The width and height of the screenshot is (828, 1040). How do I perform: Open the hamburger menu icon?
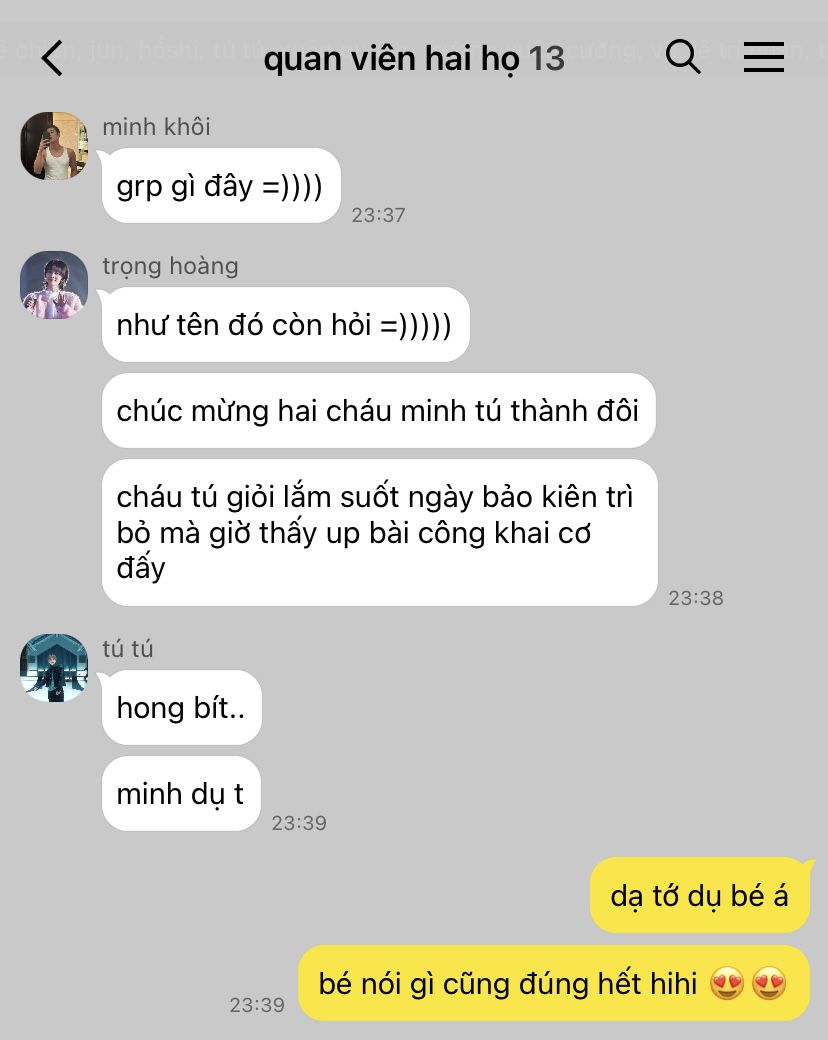(x=764, y=56)
